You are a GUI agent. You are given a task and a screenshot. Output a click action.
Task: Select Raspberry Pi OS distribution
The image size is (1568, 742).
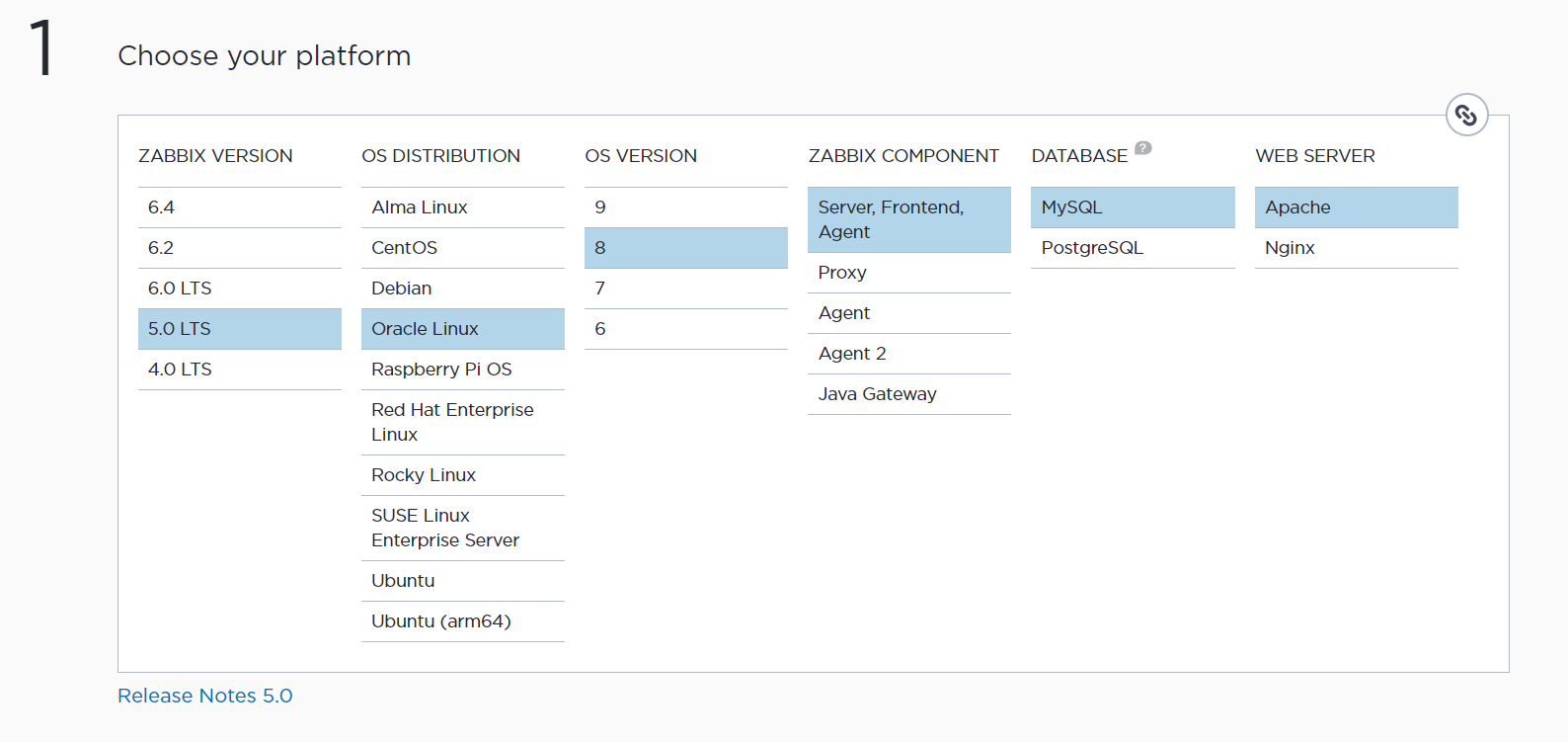(463, 370)
